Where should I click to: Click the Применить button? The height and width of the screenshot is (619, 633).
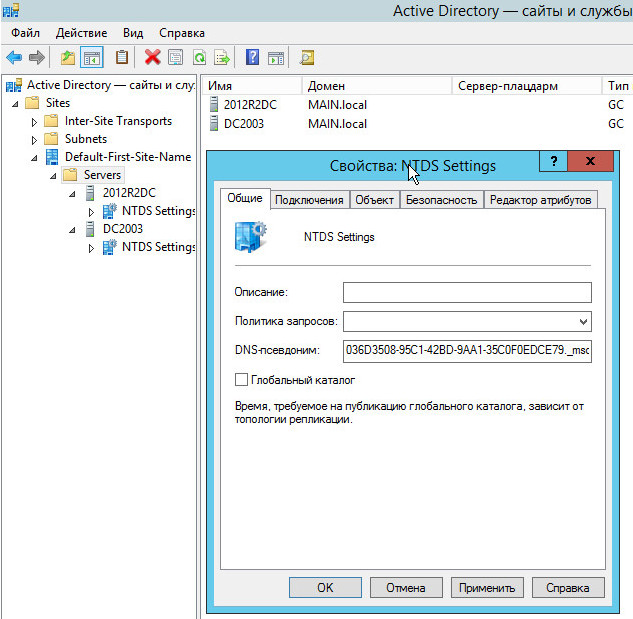click(x=487, y=588)
